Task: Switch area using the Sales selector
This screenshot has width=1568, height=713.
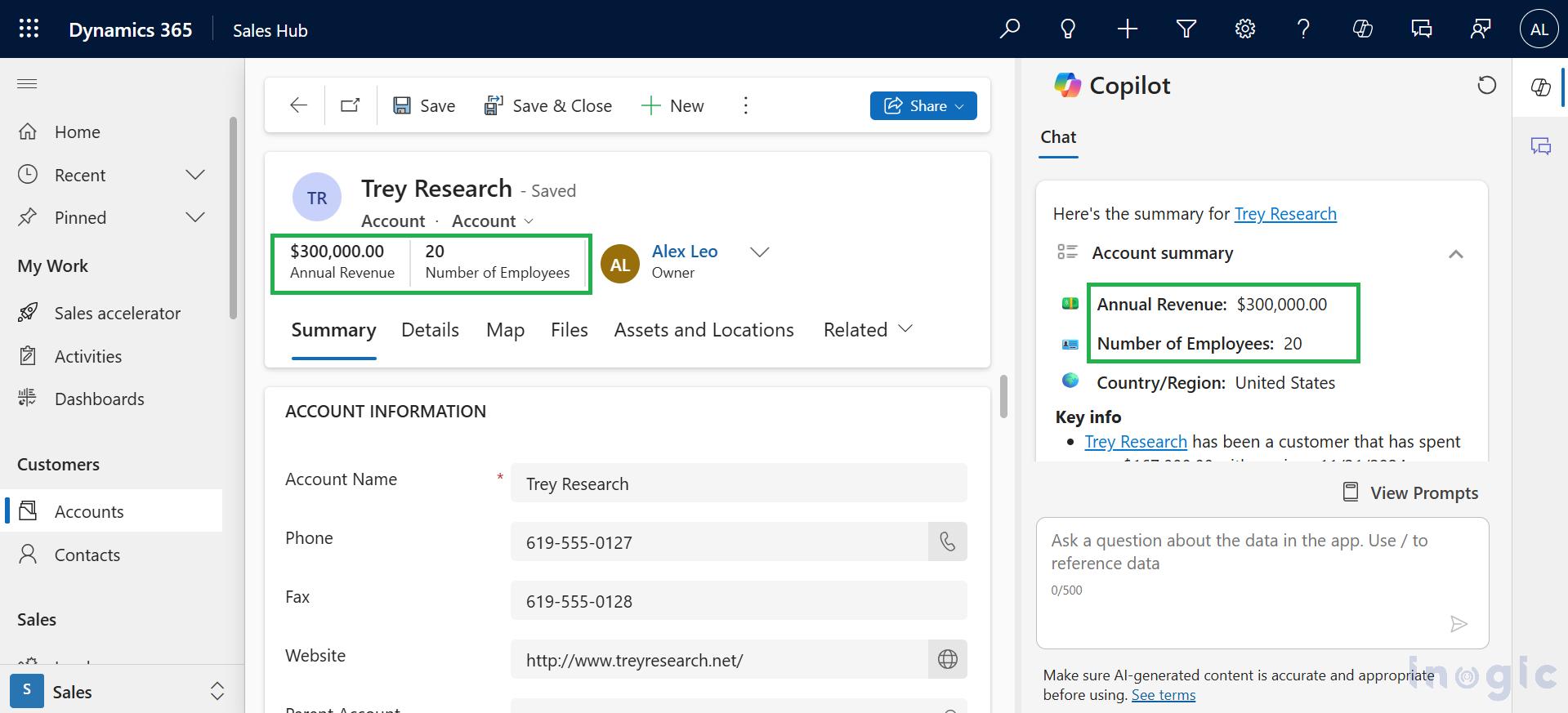Action: pos(118,691)
